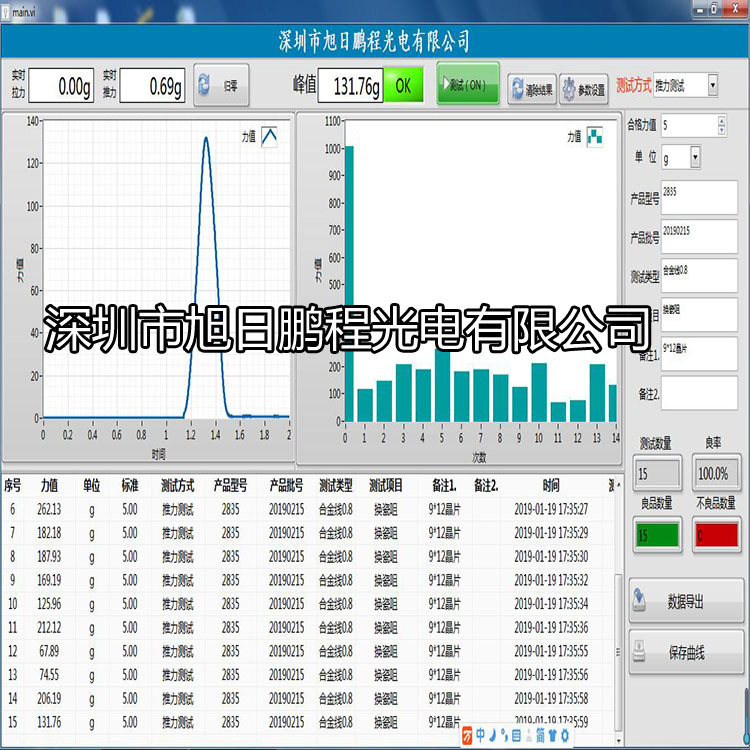Increase 合格力值 with the up stepper arrow

pyautogui.click(x=722, y=120)
